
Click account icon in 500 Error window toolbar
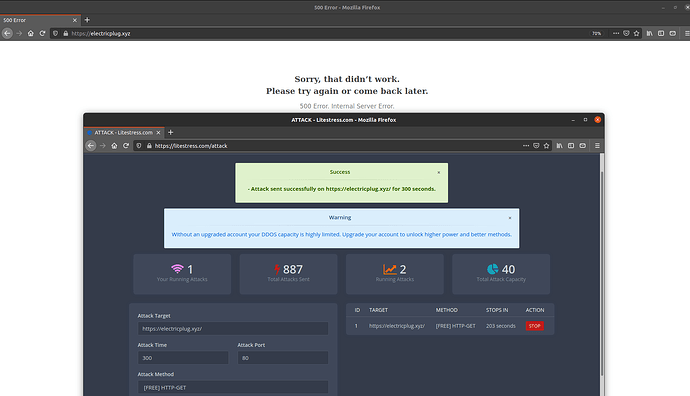[672, 33]
